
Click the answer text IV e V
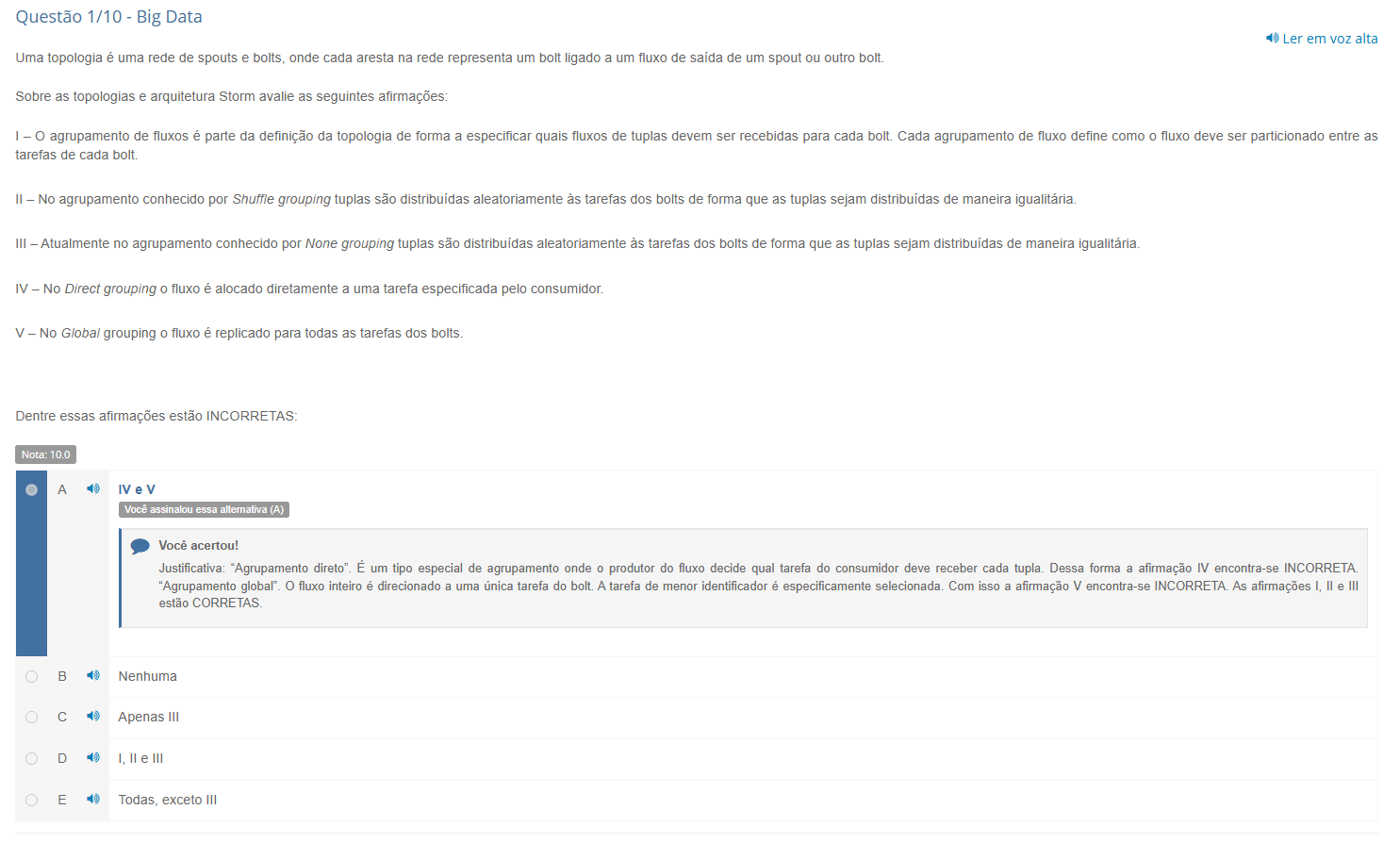137,489
